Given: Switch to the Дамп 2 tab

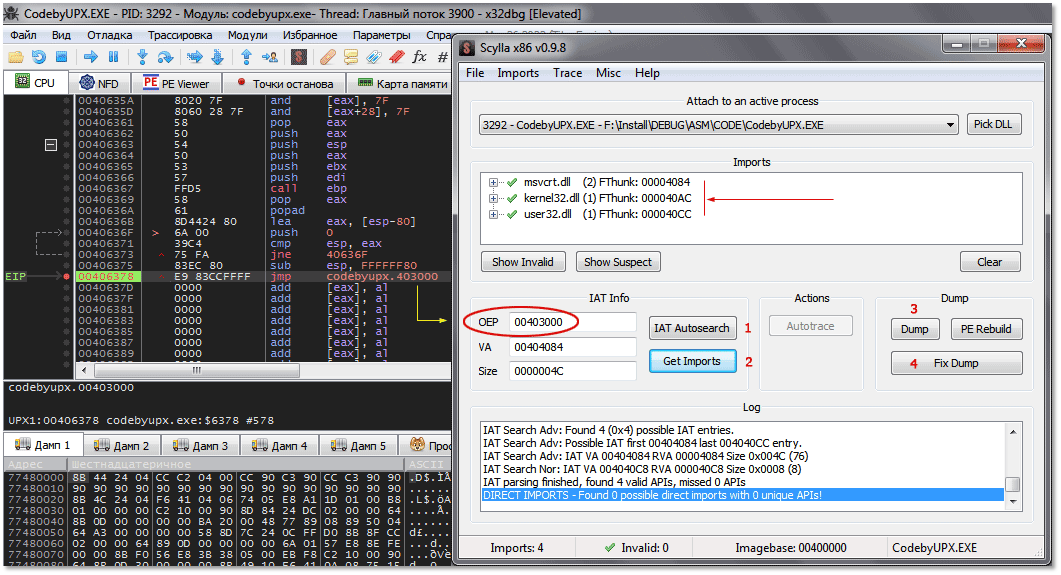Looking at the screenshot, I should (121, 445).
